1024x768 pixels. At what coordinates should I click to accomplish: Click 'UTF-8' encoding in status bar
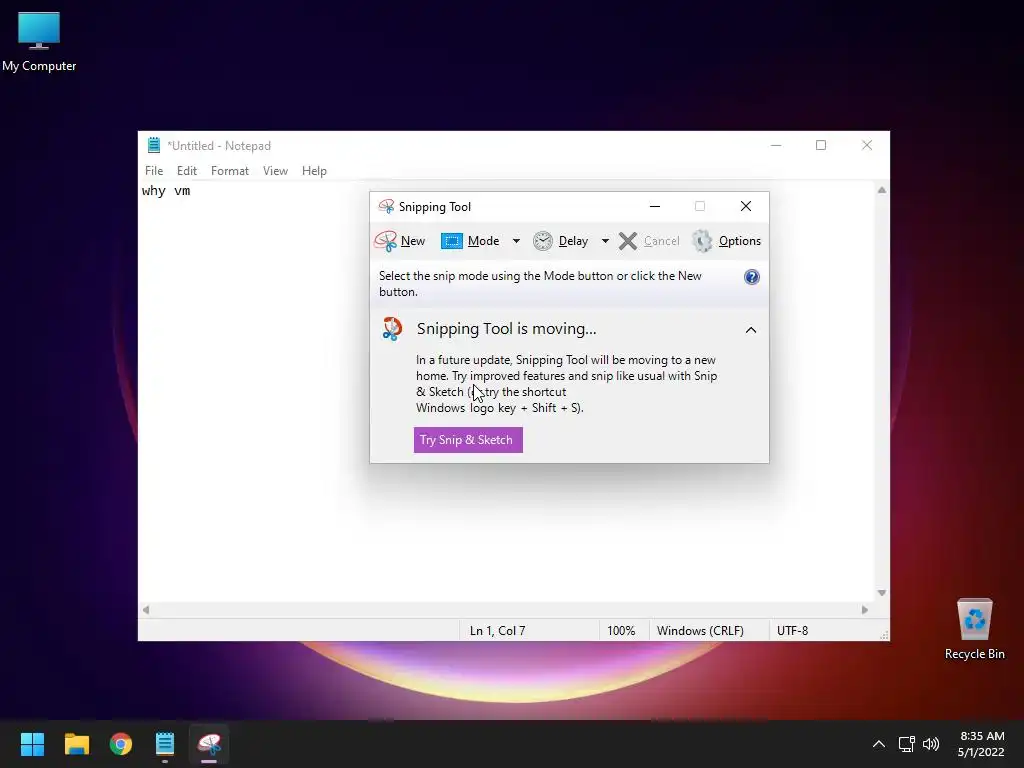pyautogui.click(x=792, y=631)
